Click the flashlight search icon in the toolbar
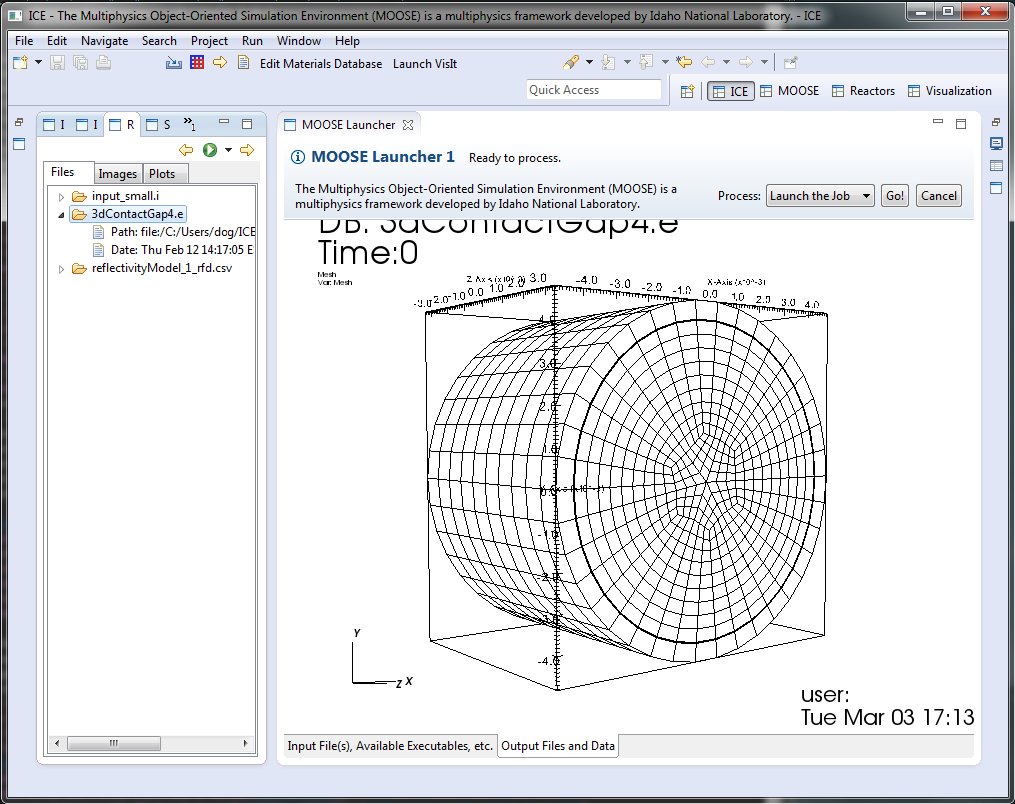Viewport: 1015px width, 804px height. click(571, 63)
